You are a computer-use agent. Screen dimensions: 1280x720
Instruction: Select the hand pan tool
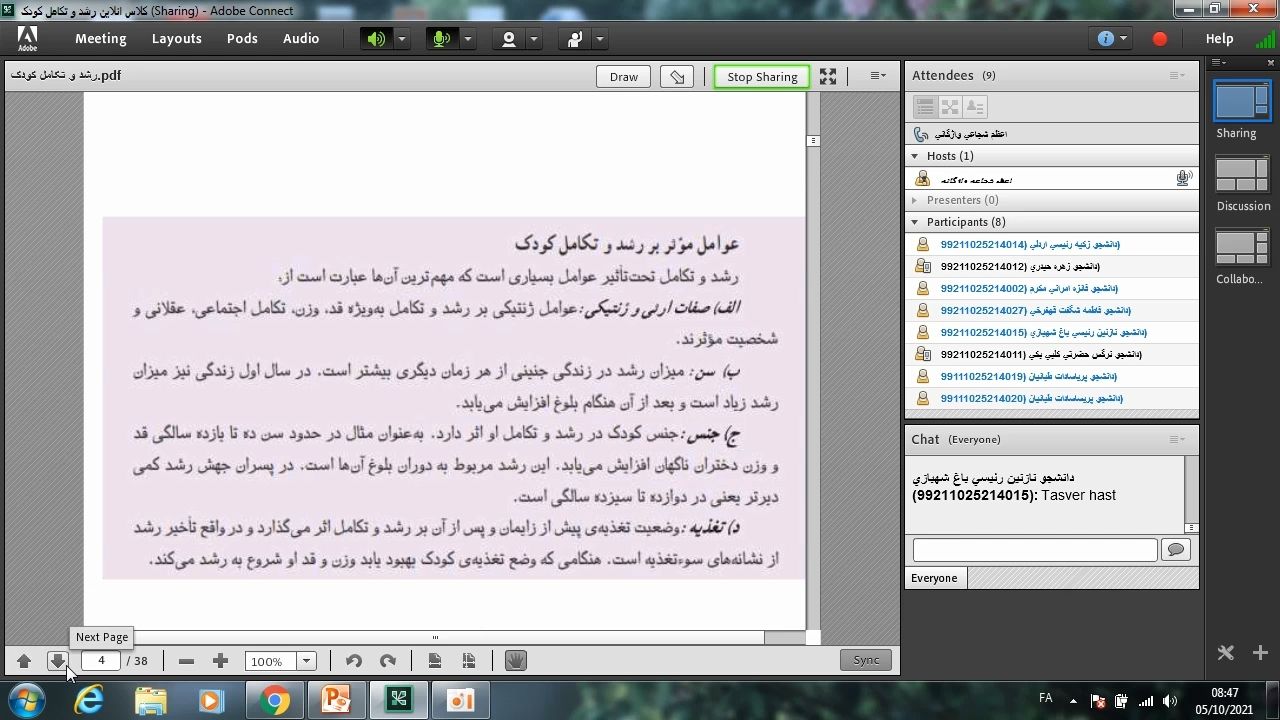[515, 661]
